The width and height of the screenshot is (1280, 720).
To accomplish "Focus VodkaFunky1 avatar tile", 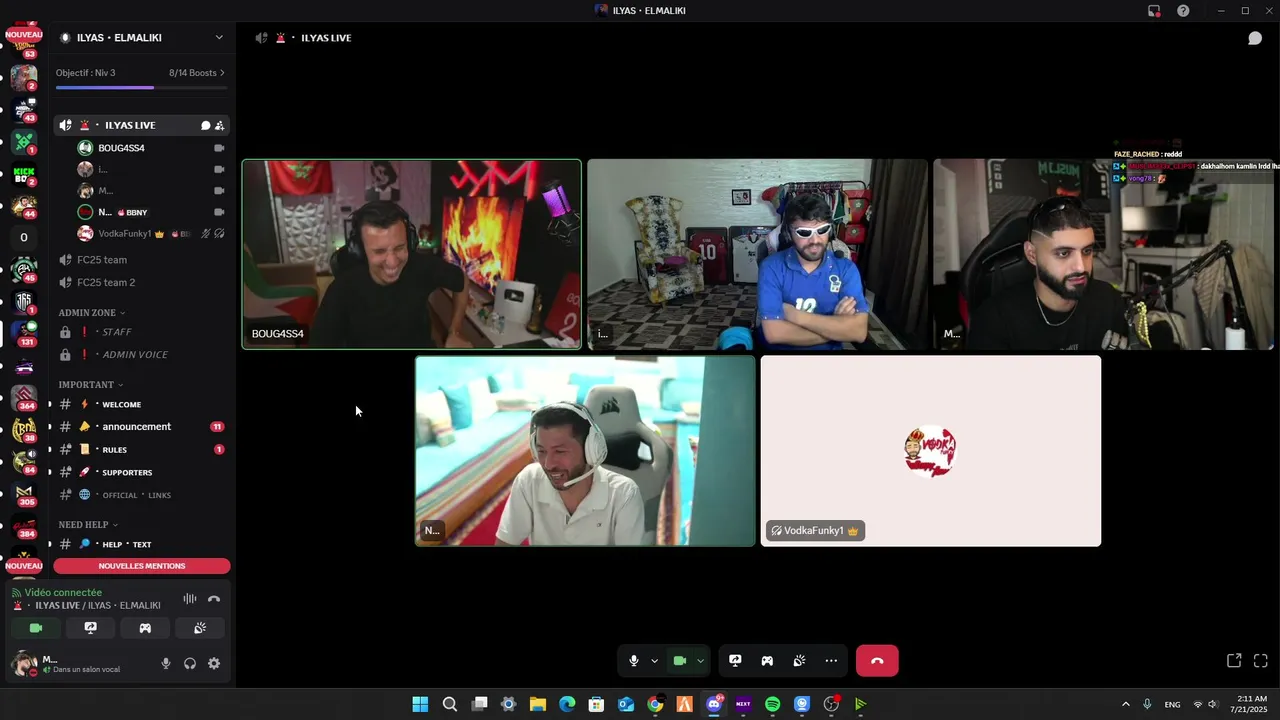I will 931,451.
